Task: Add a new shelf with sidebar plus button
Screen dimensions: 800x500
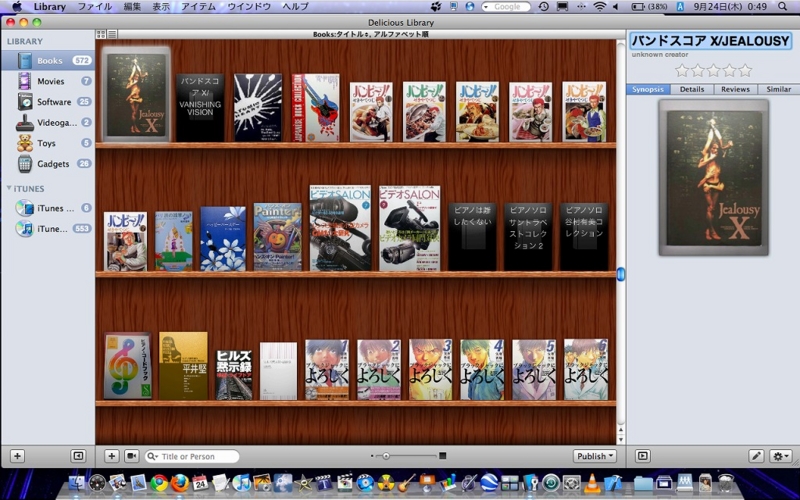Action: tap(17, 456)
